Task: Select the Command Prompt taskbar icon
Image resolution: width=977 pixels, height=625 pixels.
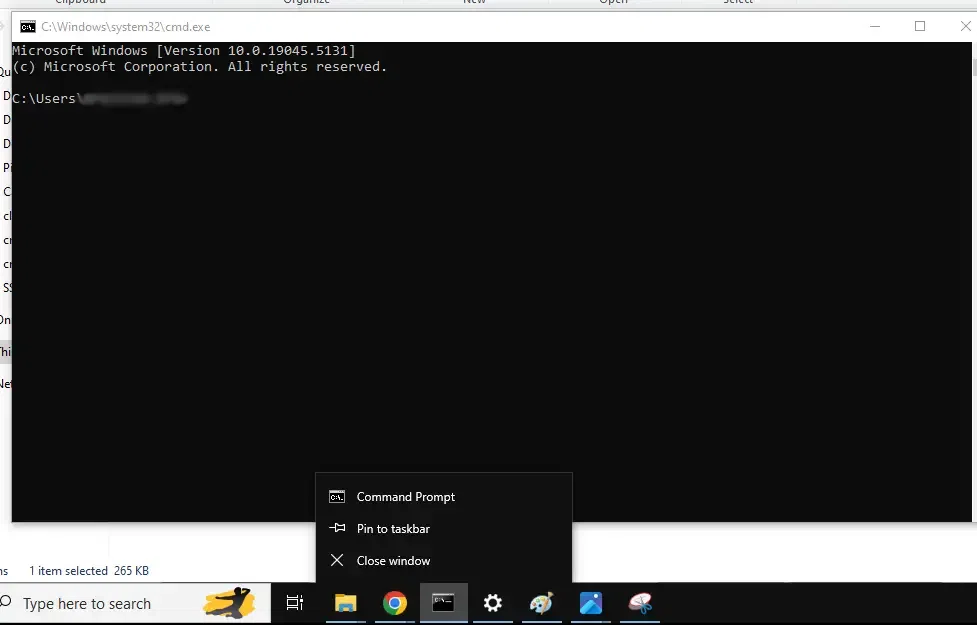Action: coord(444,603)
